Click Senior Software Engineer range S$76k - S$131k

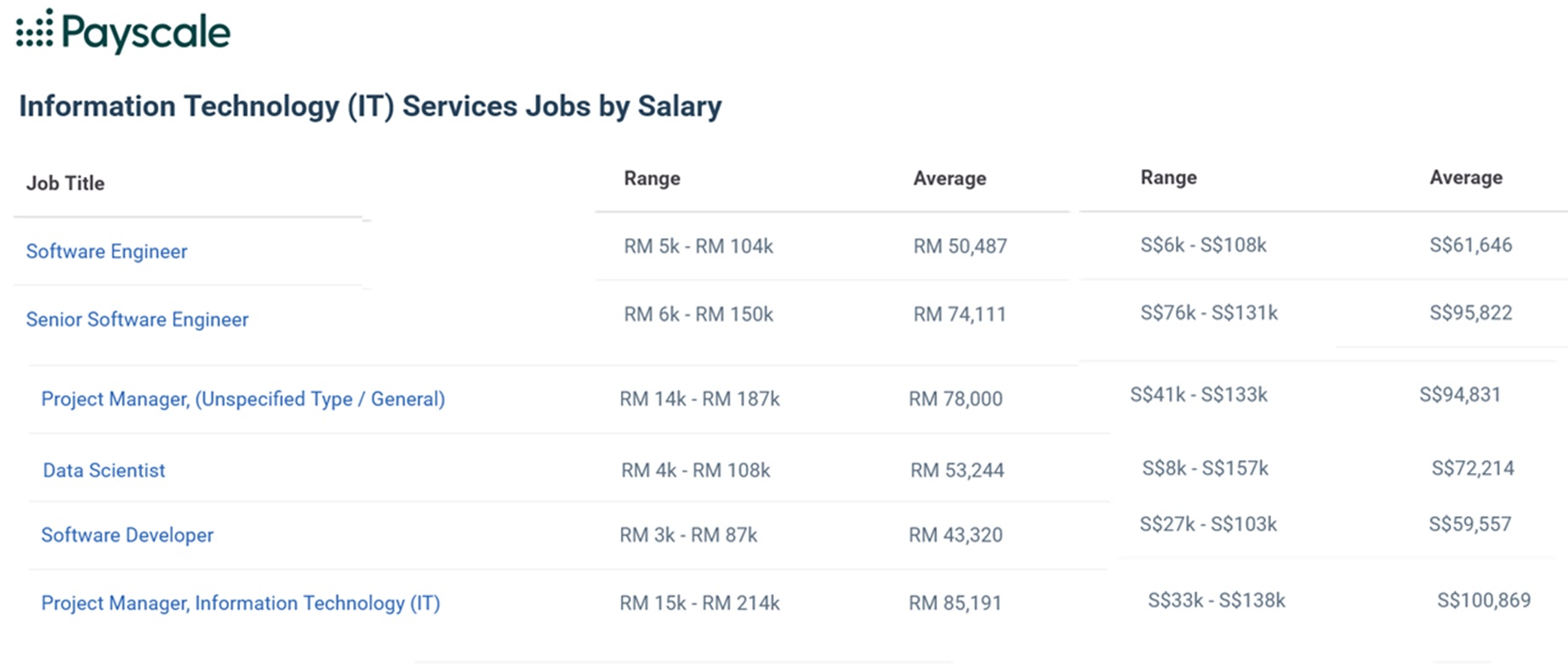(1208, 313)
